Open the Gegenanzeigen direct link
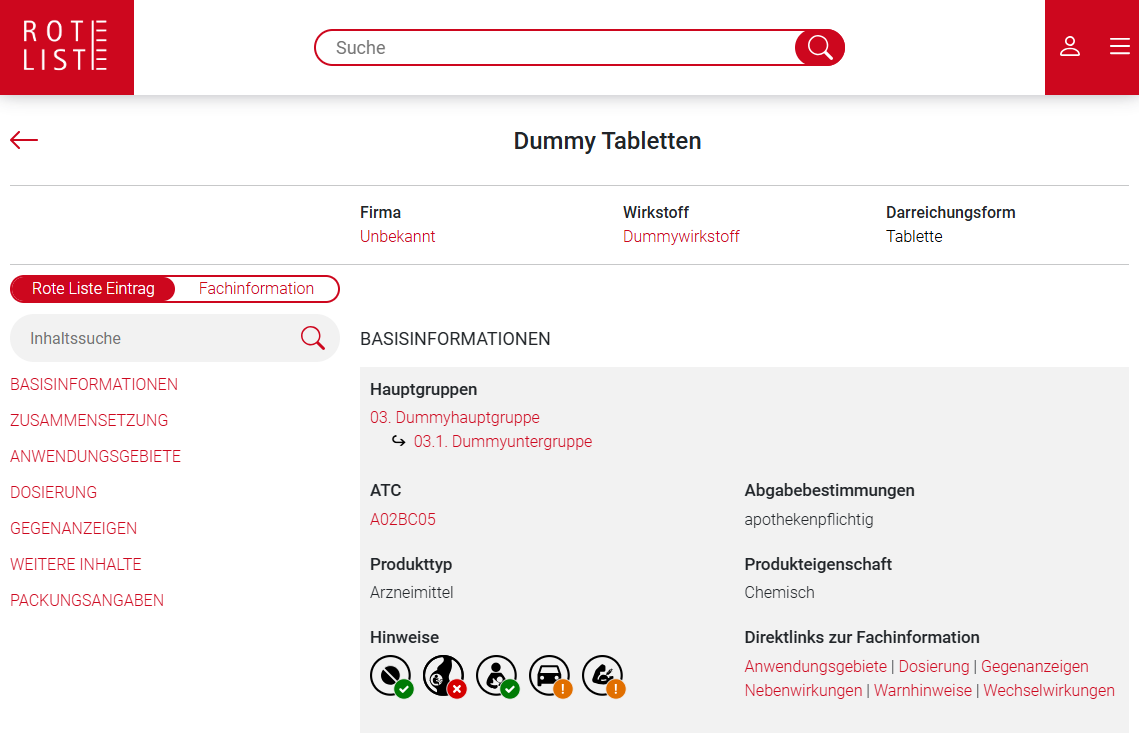This screenshot has width=1139, height=741. (x=1034, y=667)
